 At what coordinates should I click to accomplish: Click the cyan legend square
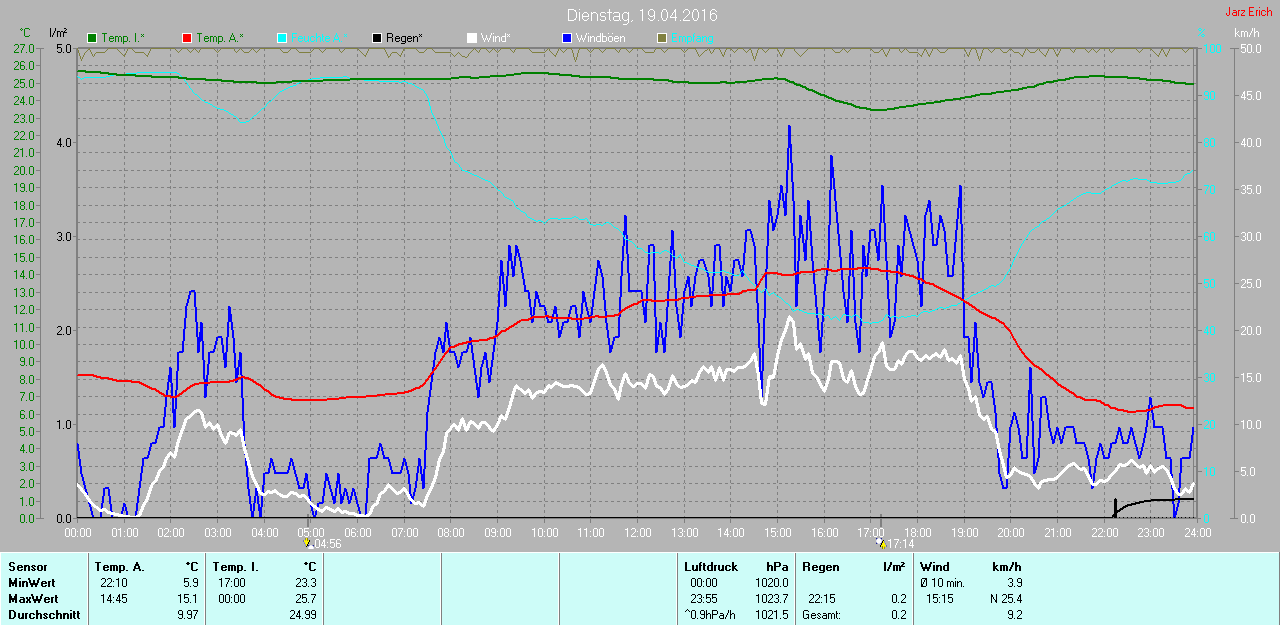pyautogui.click(x=282, y=38)
